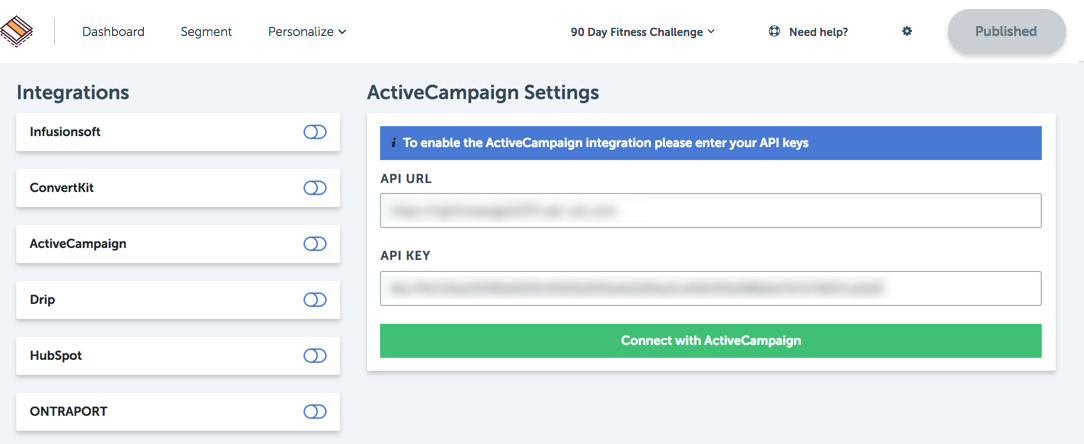The height and width of the screenshot is (444, 1084).
Task: Expand the Personalize dropdown menu
Action: coord(307,32)
